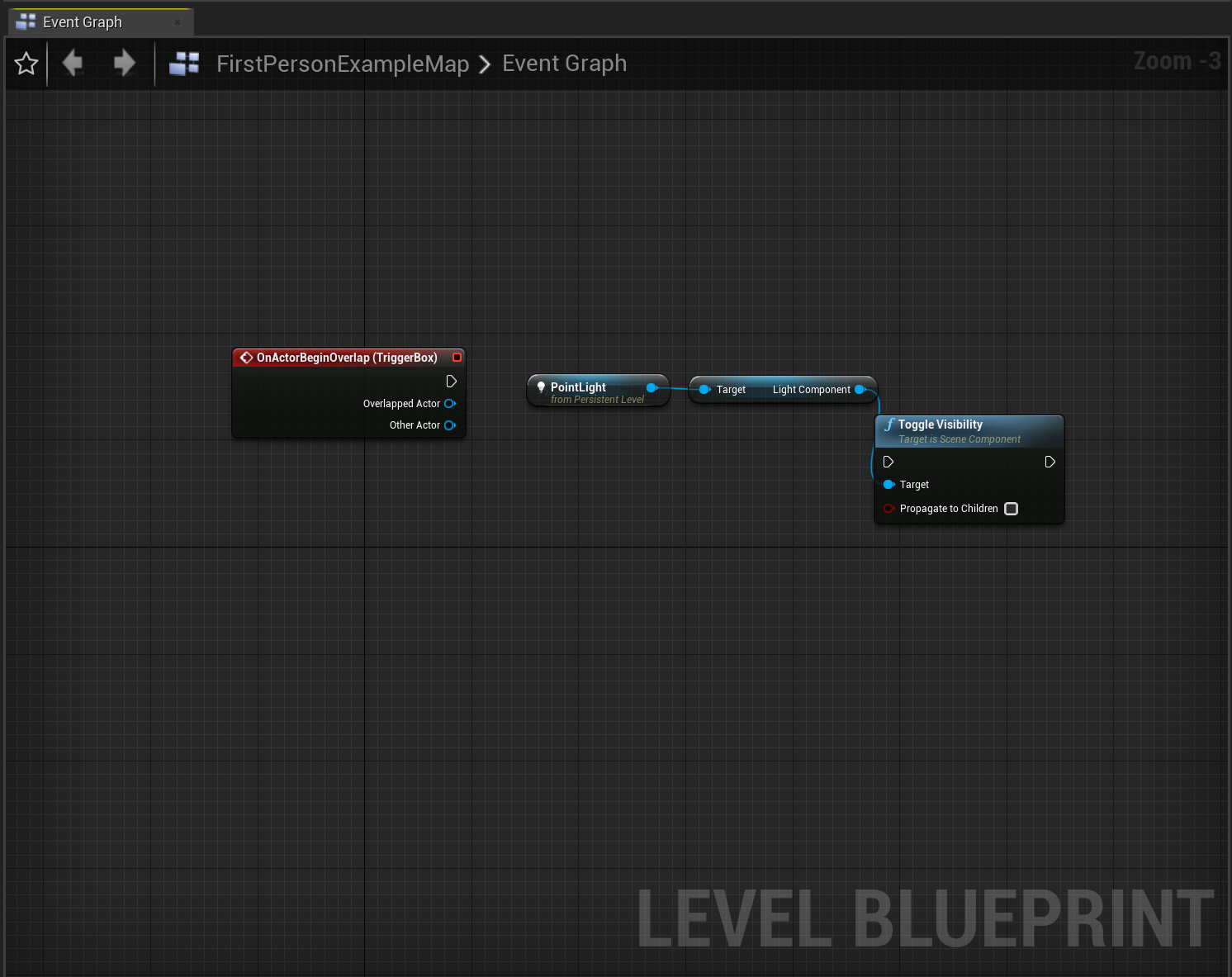The image size is (1232, 977).
Task: Click the Light Component output pin
Action: (x=860, y=390)
